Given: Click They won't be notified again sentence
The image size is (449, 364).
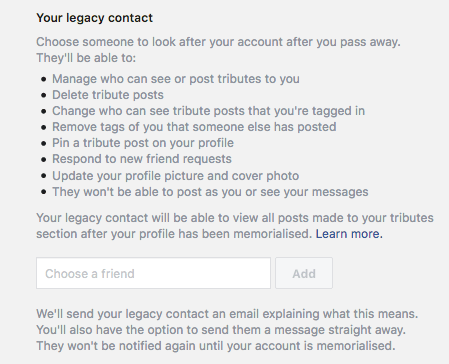Looking at the screenshot, I should pos(216,346).
